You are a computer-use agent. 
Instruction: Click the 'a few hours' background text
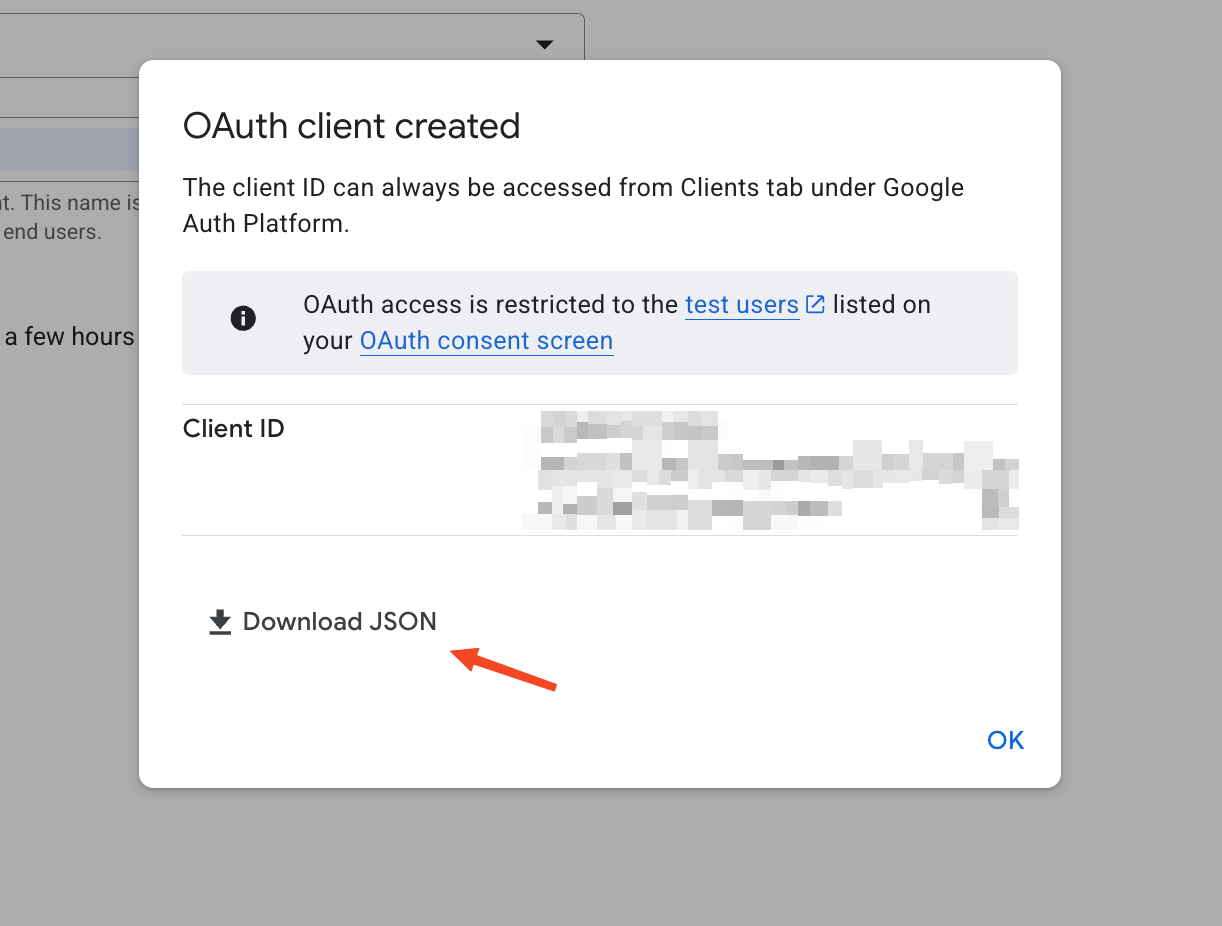(x=69, y=337)
